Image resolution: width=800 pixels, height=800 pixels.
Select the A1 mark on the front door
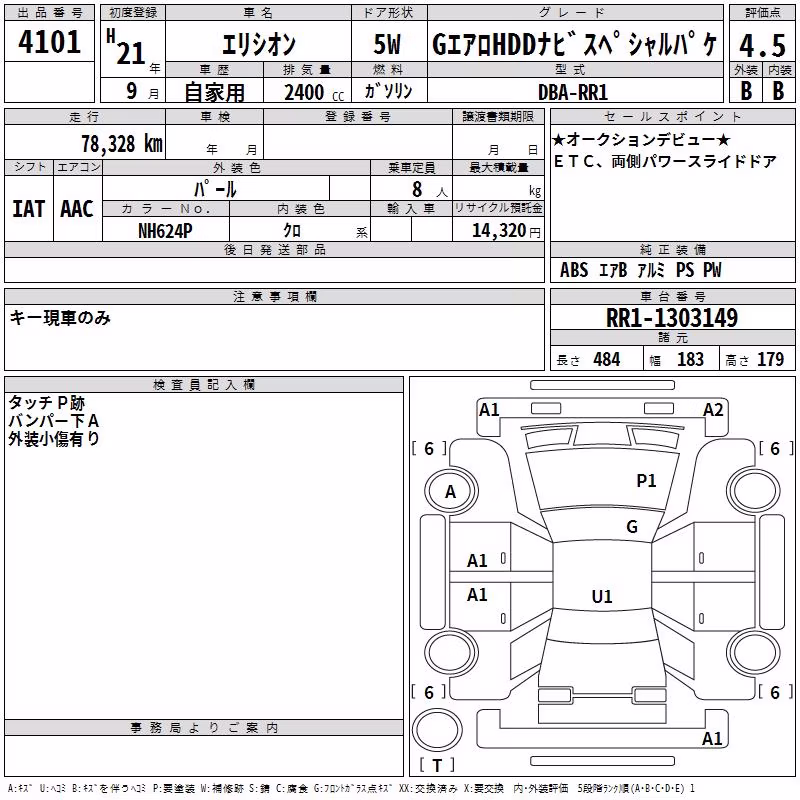point(477,561)
